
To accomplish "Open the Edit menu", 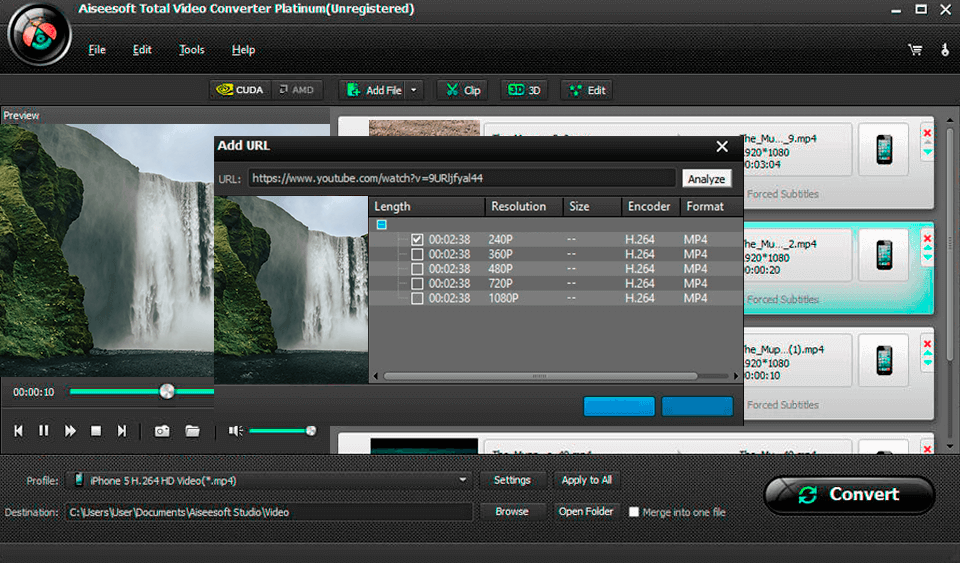I will 142,50.
